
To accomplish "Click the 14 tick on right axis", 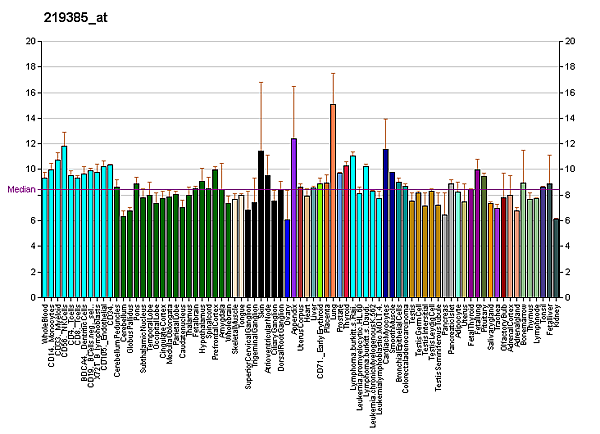I will [570, 118].
